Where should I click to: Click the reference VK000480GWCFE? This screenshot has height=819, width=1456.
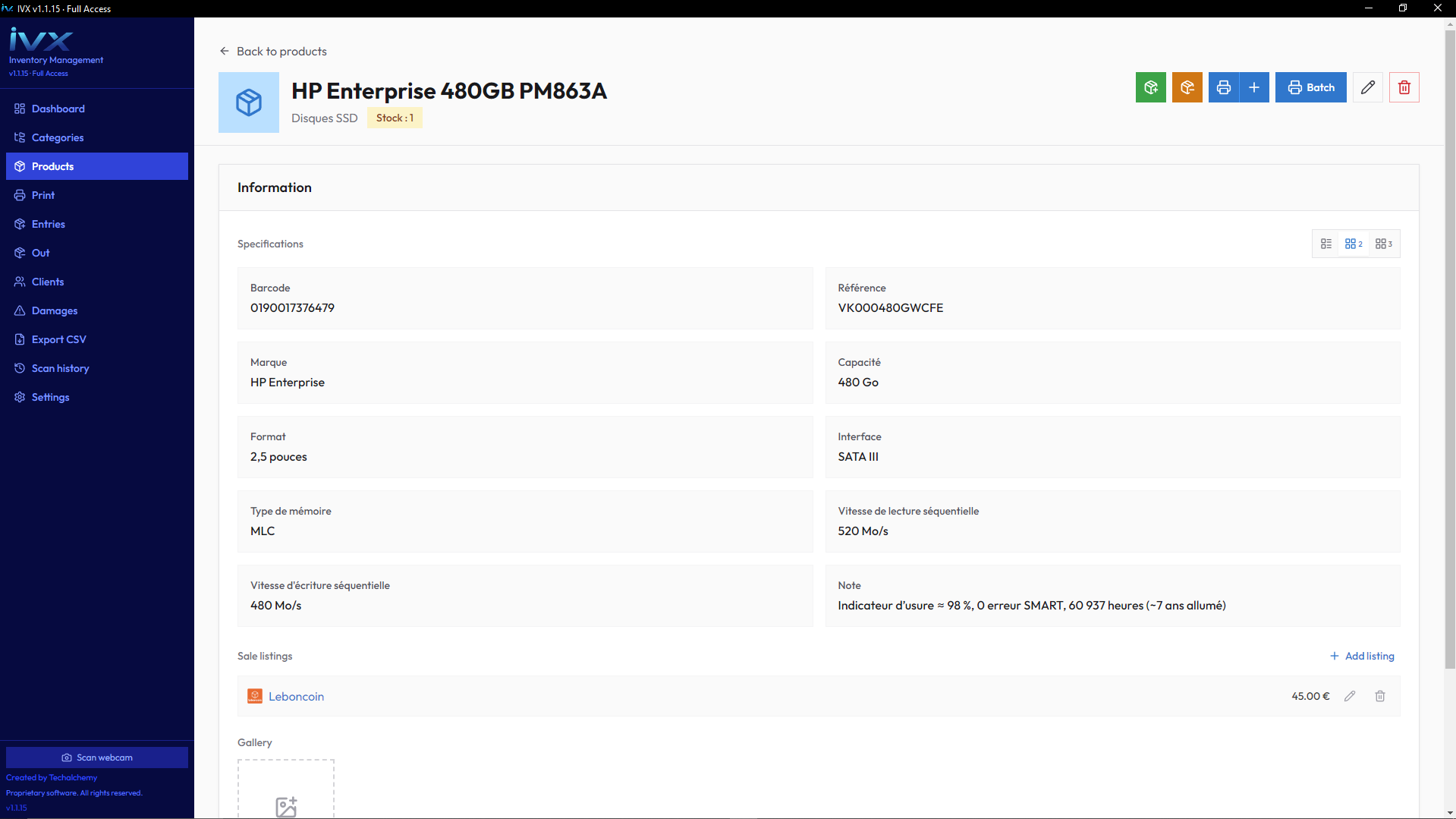(x=891, y=307)
